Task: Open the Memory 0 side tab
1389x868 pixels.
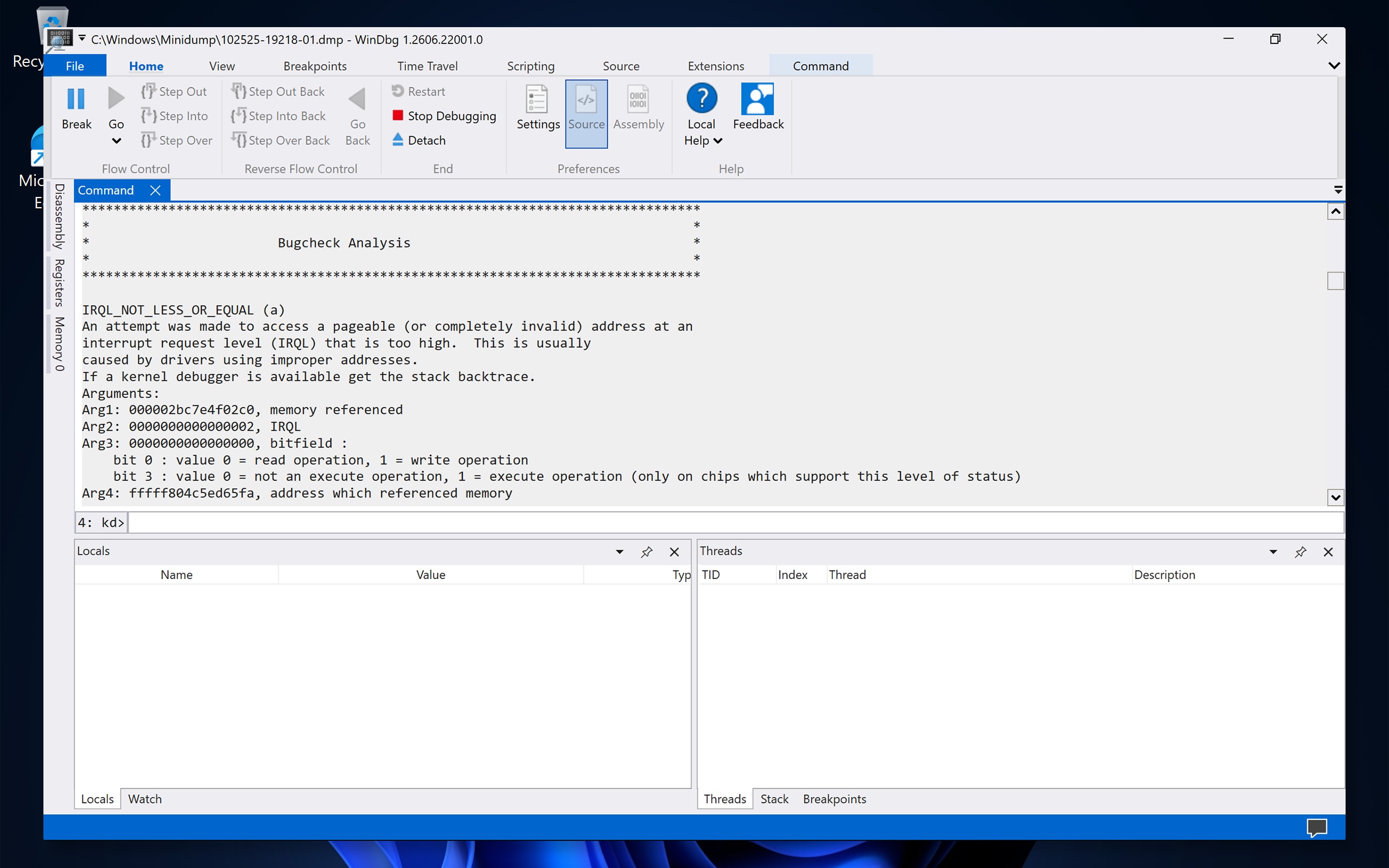Action: coord(59,343)
